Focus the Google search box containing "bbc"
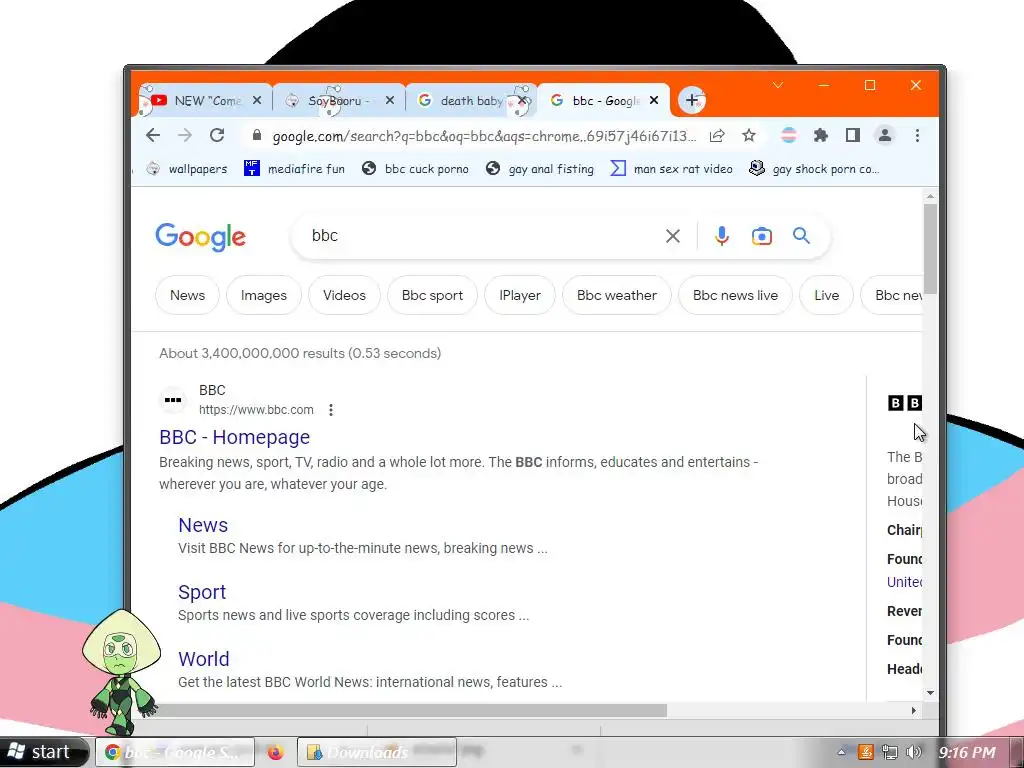 point(483,236)
